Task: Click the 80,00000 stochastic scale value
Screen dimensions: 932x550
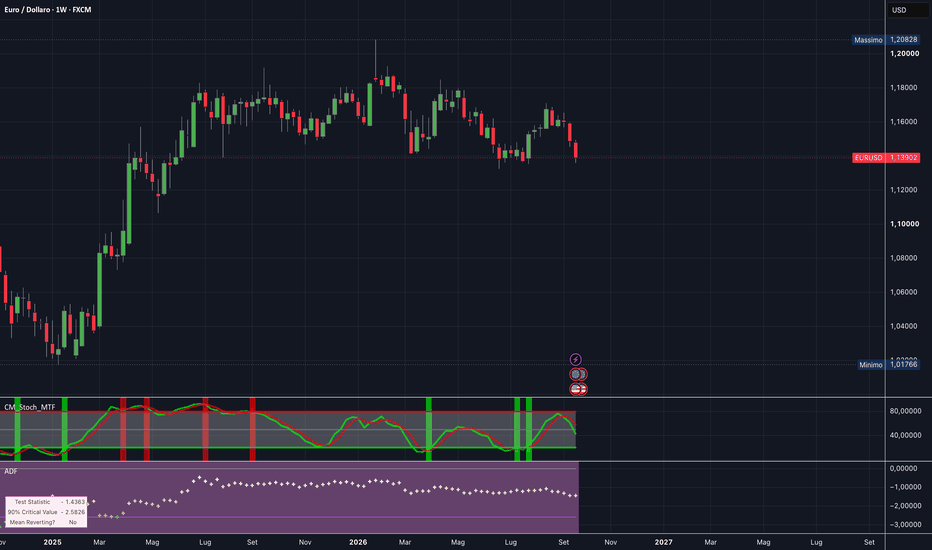Action: [905, 411]
